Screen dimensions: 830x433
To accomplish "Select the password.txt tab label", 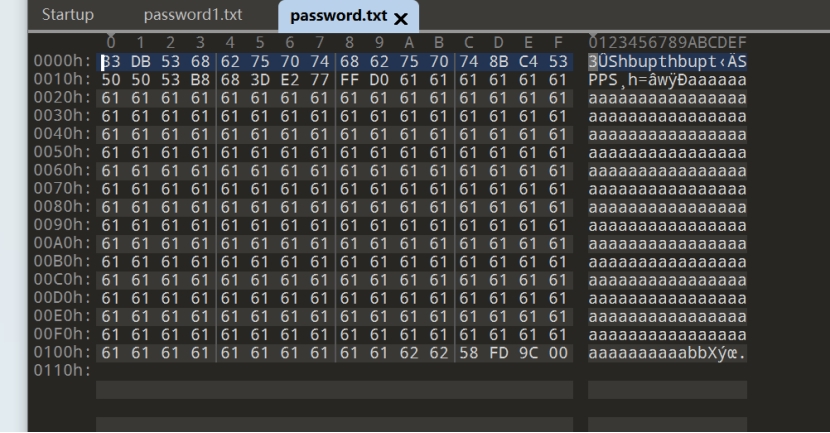I will tap(337, 16).
